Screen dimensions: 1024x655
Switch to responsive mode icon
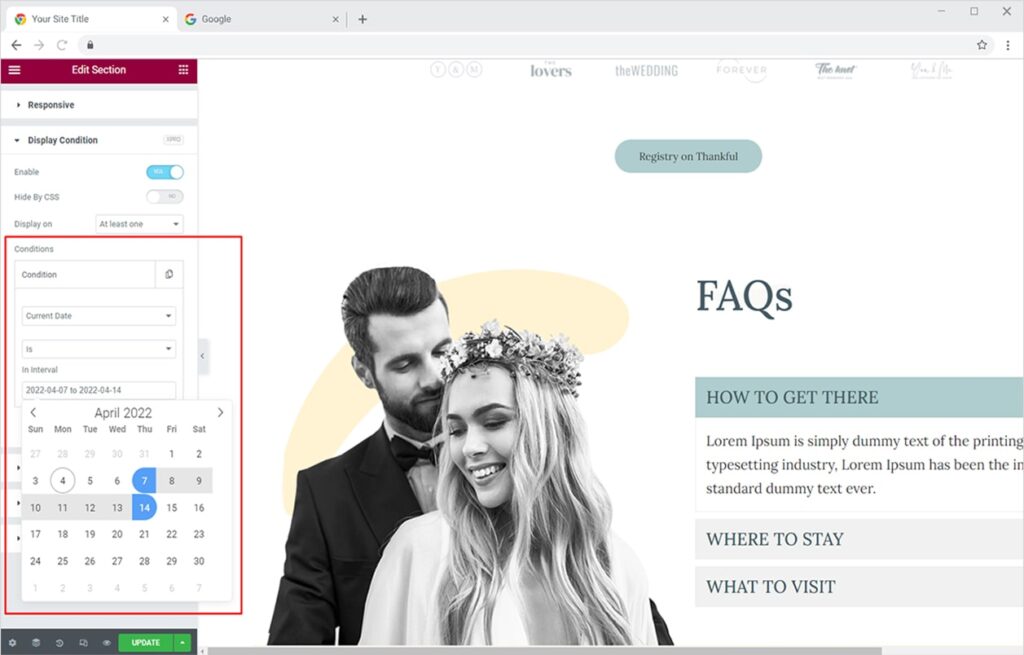click(83, 643)
